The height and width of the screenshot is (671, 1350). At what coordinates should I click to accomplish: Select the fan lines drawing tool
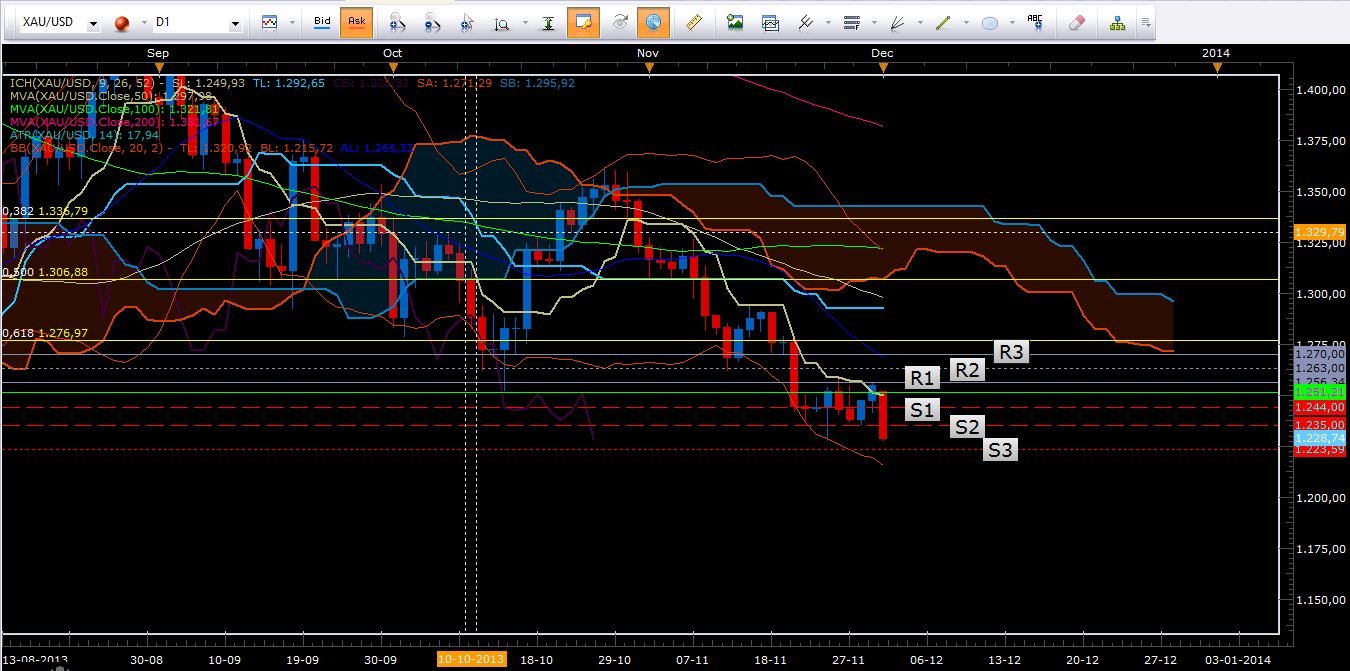(x=898, y=21)
